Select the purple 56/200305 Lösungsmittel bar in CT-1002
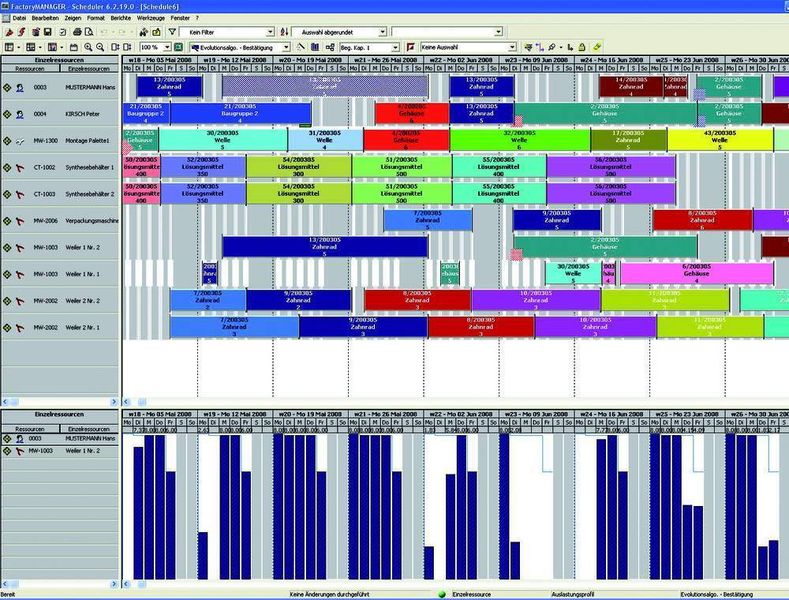Screen dimensions: 789x600 (610, 167)
